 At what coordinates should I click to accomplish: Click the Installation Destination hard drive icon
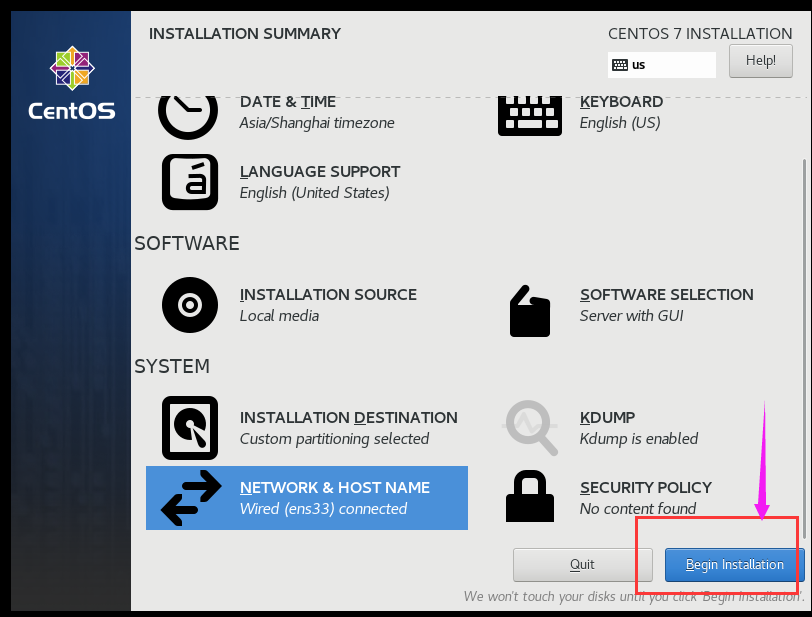[x=190, y=428]
